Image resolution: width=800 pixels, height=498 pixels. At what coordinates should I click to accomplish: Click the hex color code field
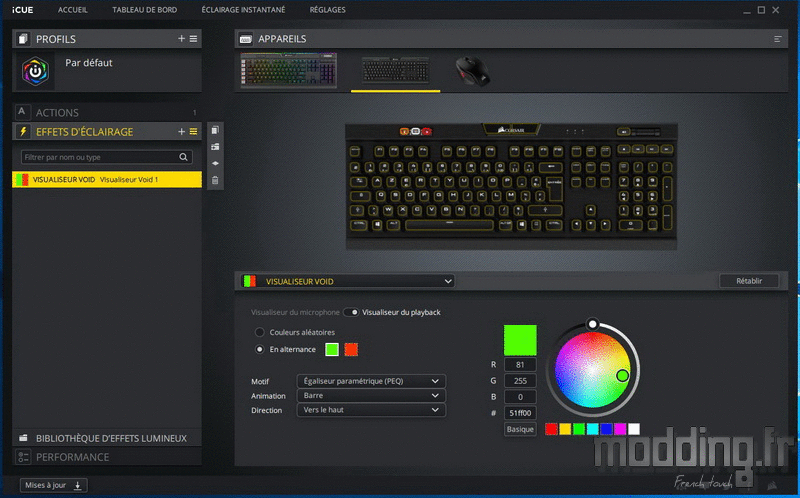(520, 413)
